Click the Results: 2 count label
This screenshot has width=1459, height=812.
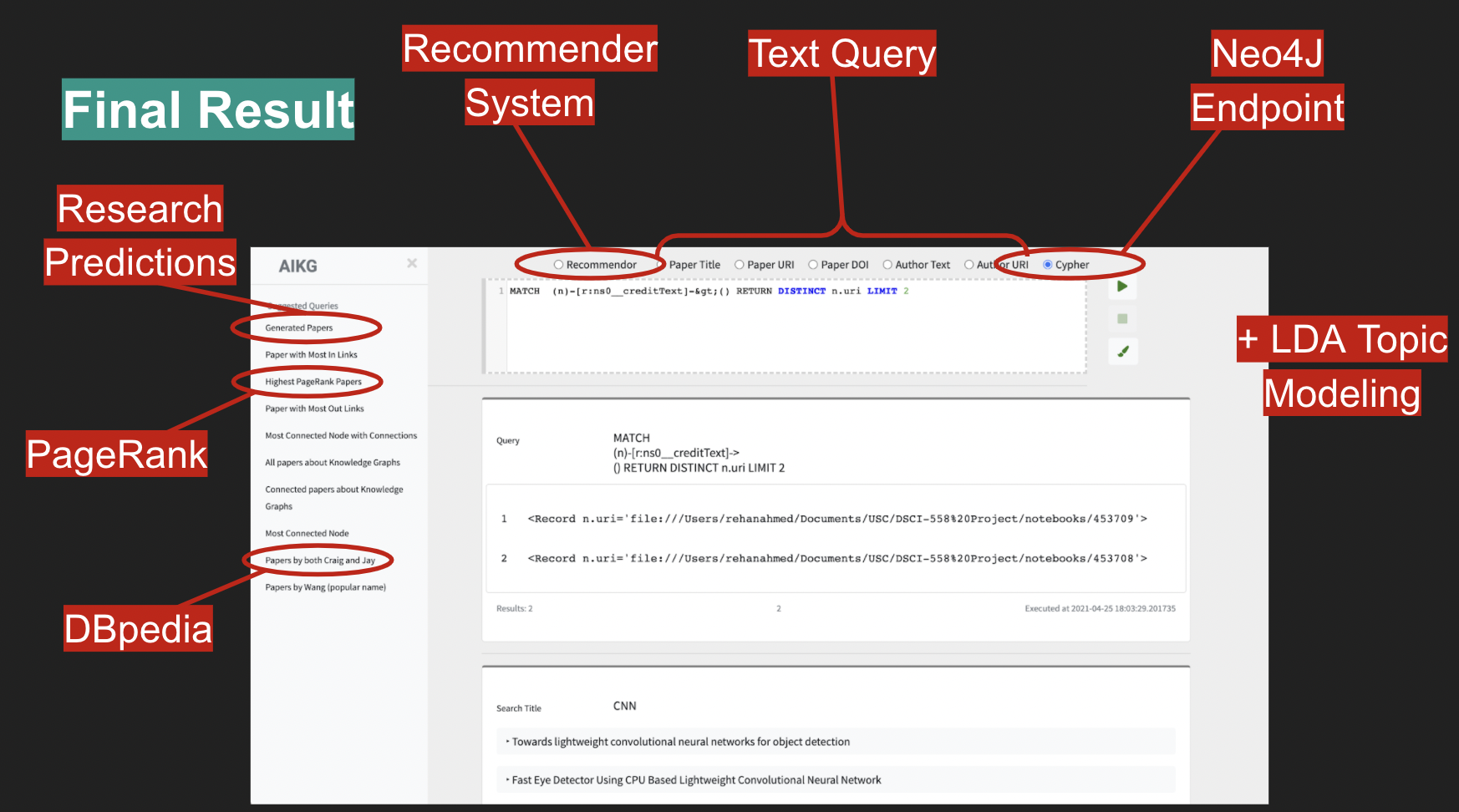click(514, 608)
